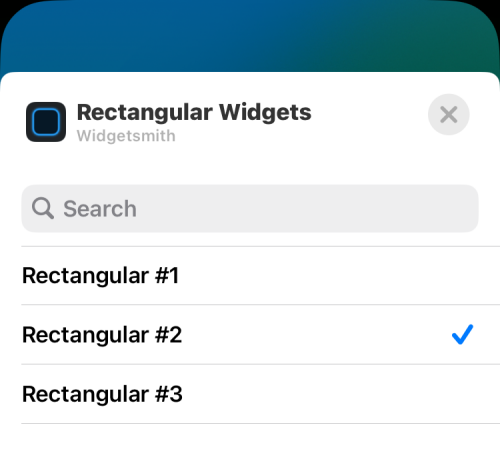
Task: Click the Search placeholder text
Action: 100,209
